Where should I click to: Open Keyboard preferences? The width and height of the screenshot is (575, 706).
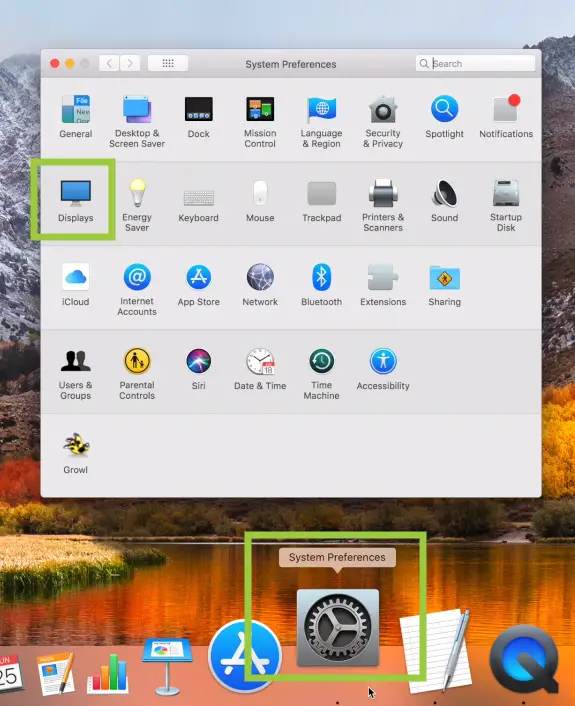click(199, 205)
